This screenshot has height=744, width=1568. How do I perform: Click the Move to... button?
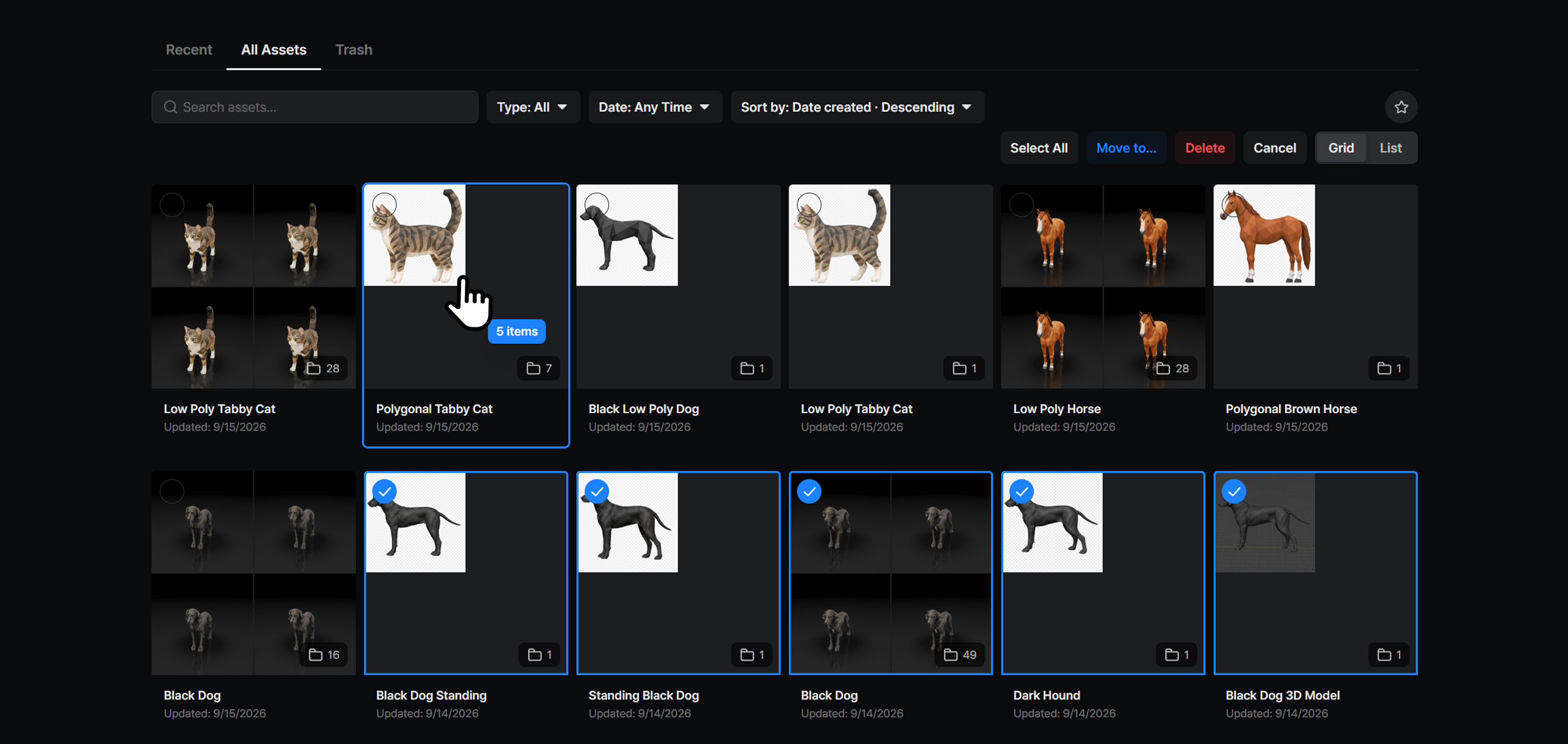(1125, 148)
